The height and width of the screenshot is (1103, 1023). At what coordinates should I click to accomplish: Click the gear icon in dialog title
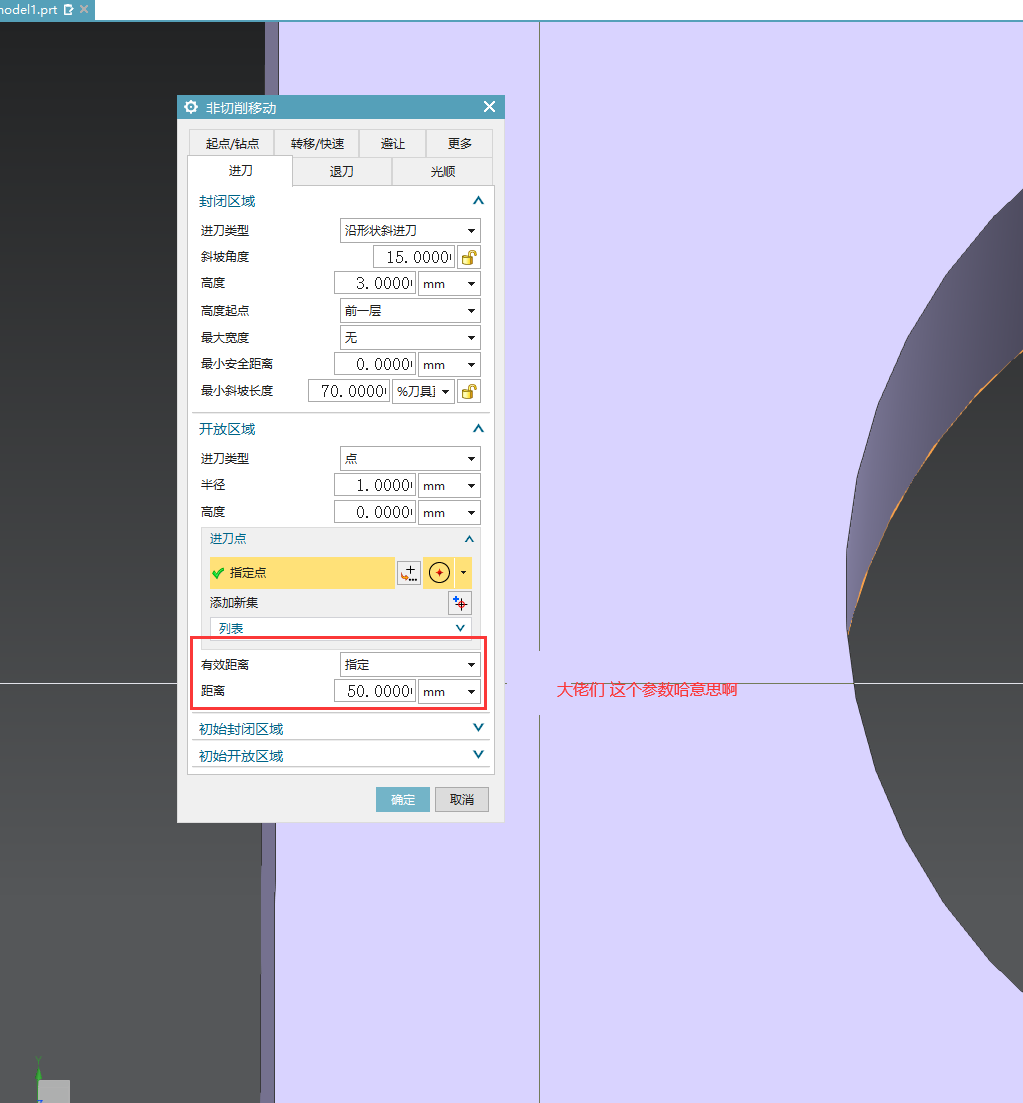point(191,107)
